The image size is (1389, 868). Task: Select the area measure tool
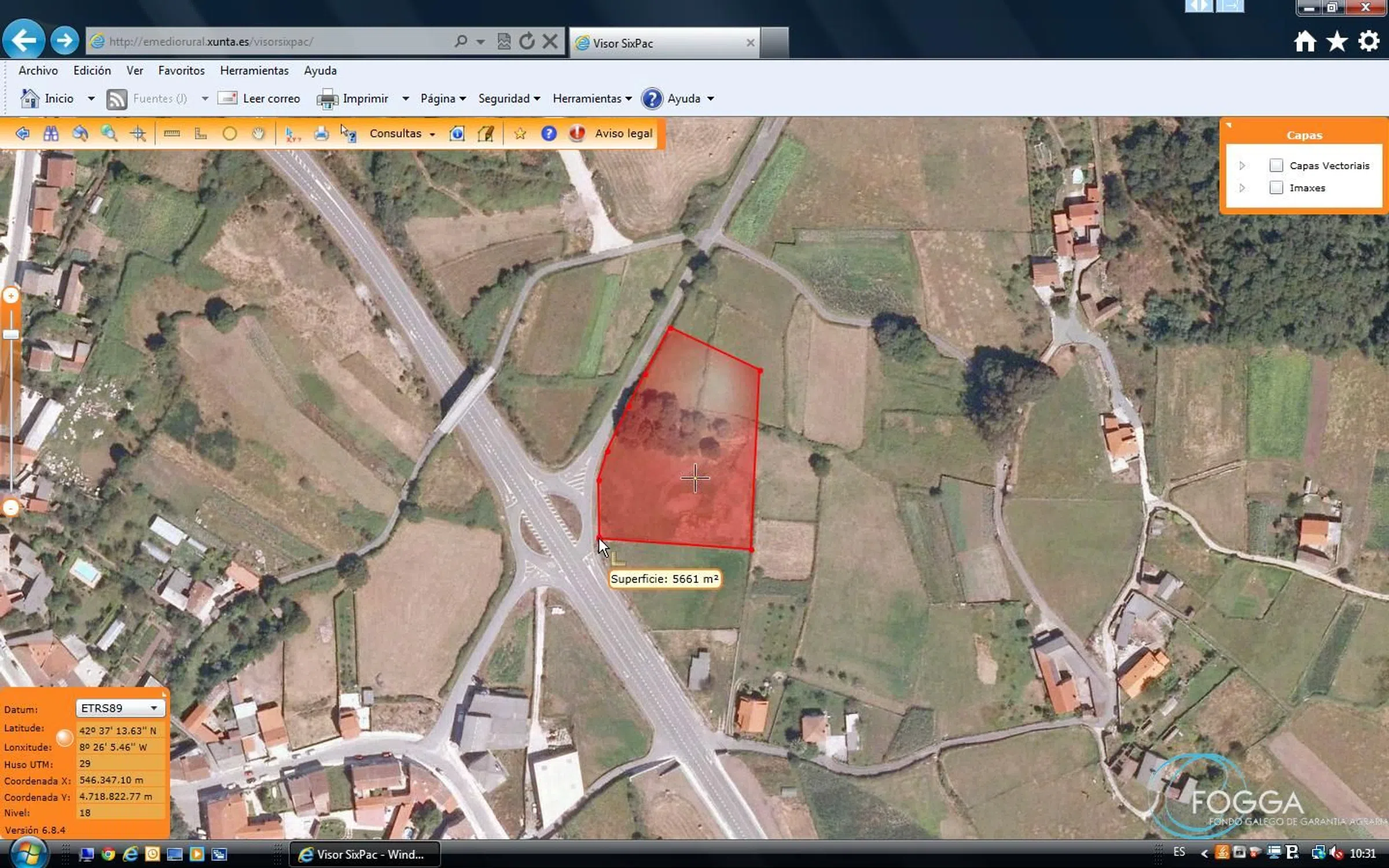pos(200,134)
